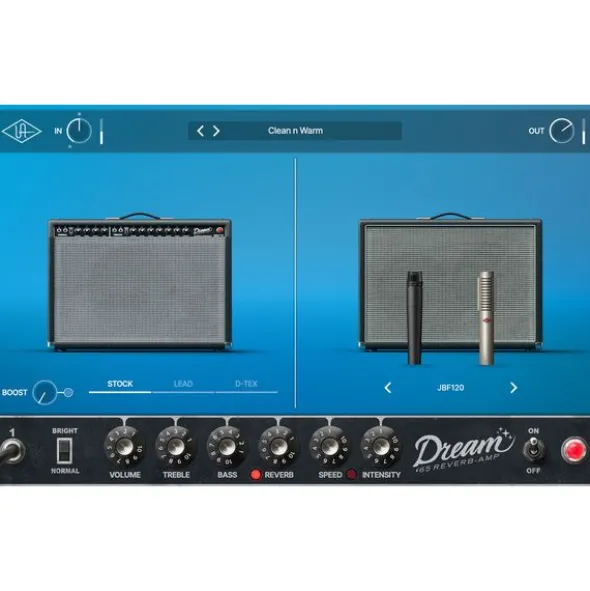Viewport: 590px width, 591px height.
Task: Flip the BRIGHT/NORMAL switch
Action: pos(64,451)
